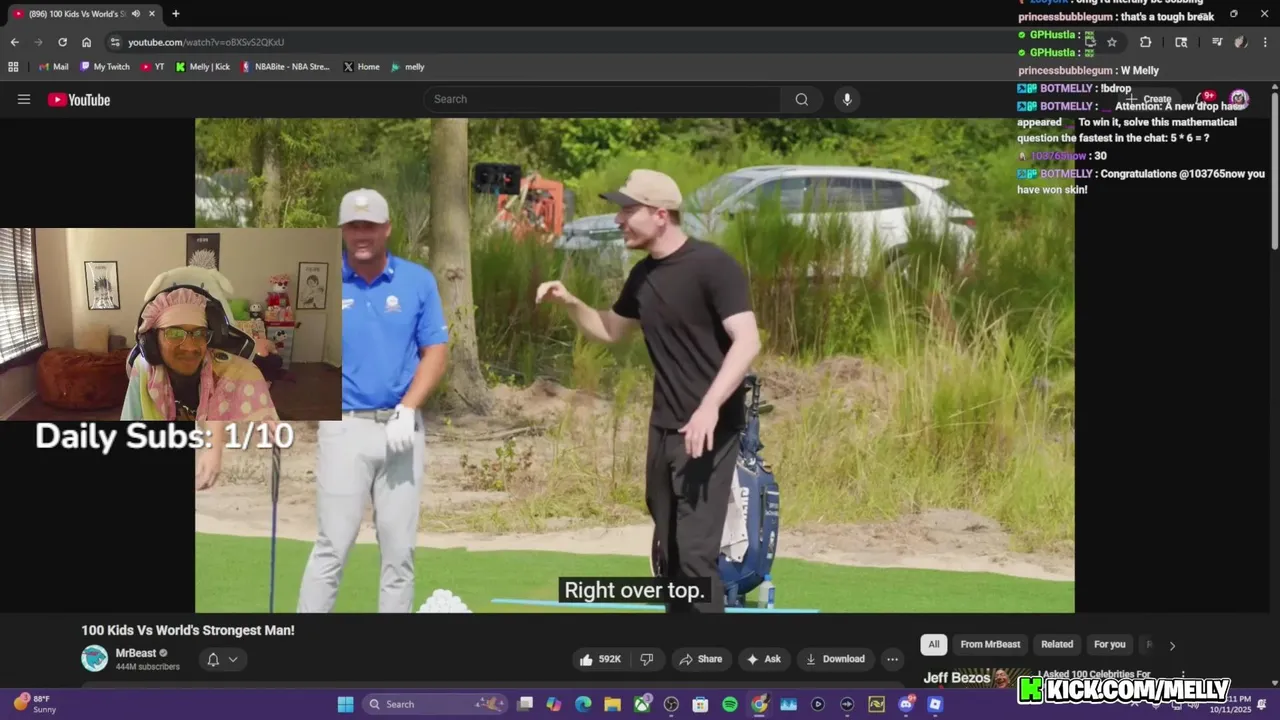Open the Melly | Kick bookmark
The image size is (1280, 720).
click(203, 67)
